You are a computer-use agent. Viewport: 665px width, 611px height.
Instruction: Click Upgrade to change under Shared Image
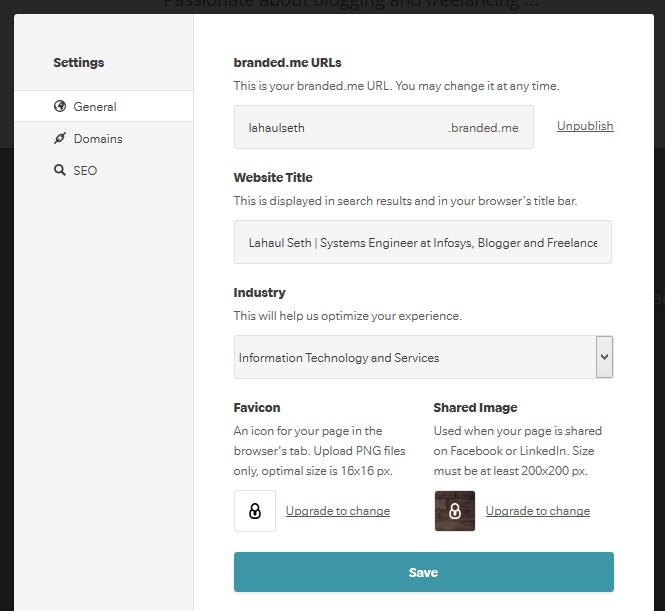coord(538,511)
